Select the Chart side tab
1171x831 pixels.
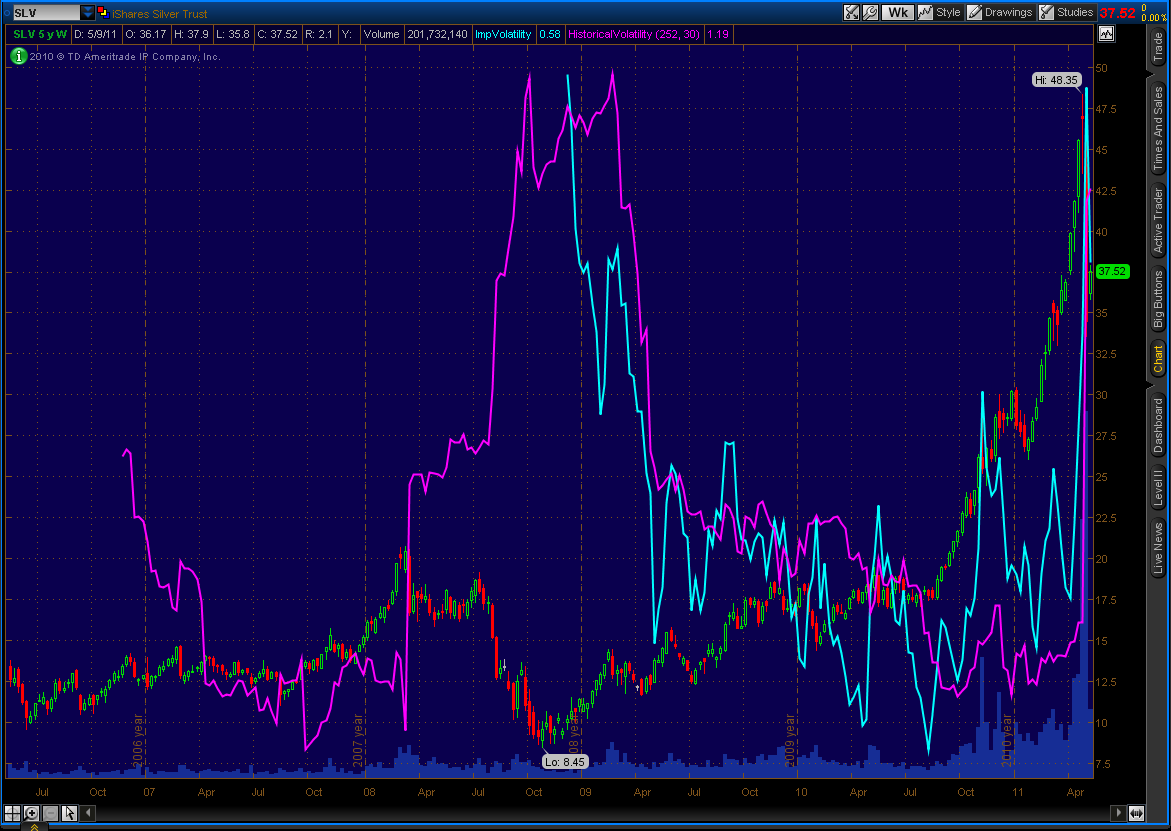point(1158,358)
